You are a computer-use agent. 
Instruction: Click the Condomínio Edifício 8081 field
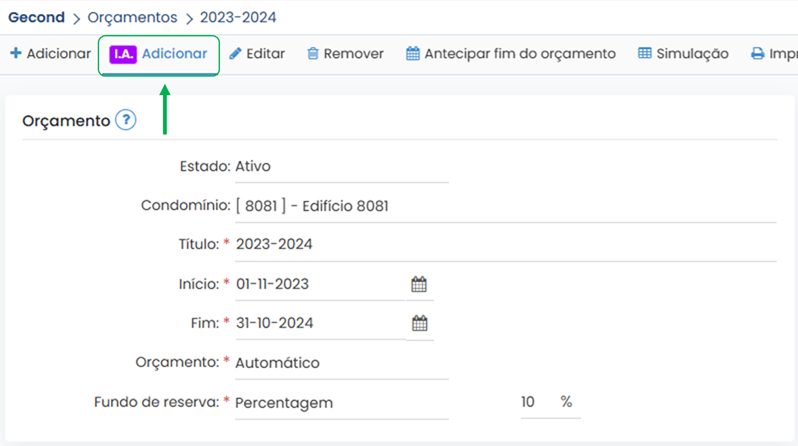[x=500, y=206]
